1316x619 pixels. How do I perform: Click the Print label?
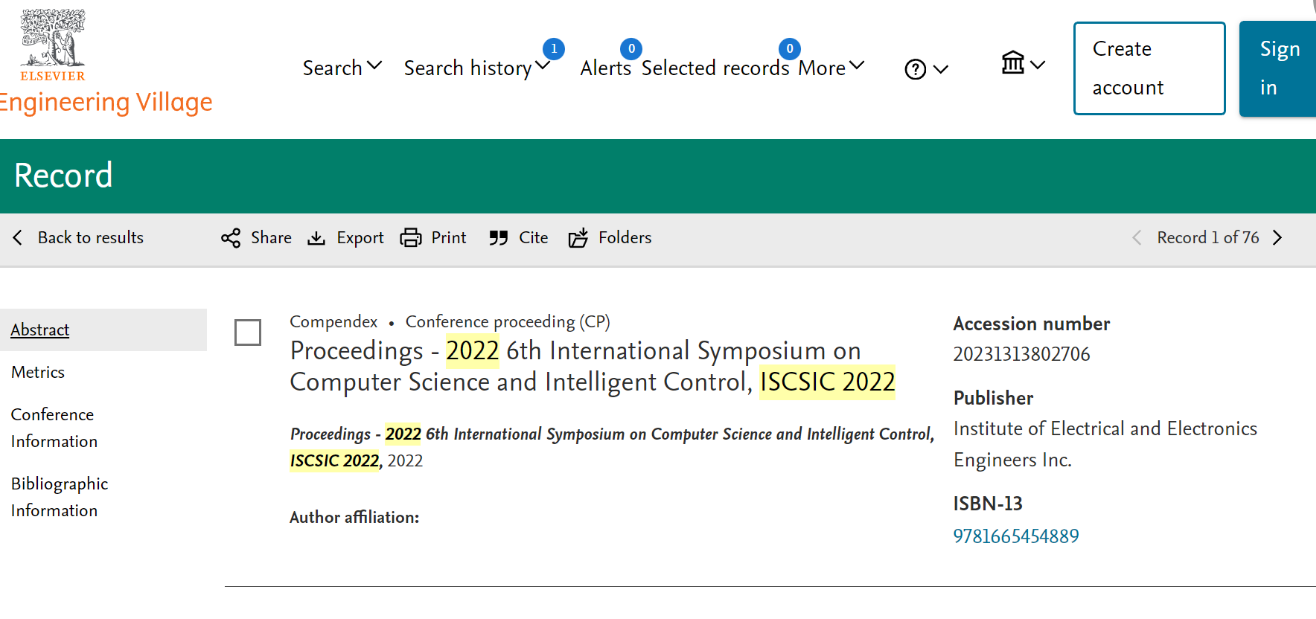point(449,237)
